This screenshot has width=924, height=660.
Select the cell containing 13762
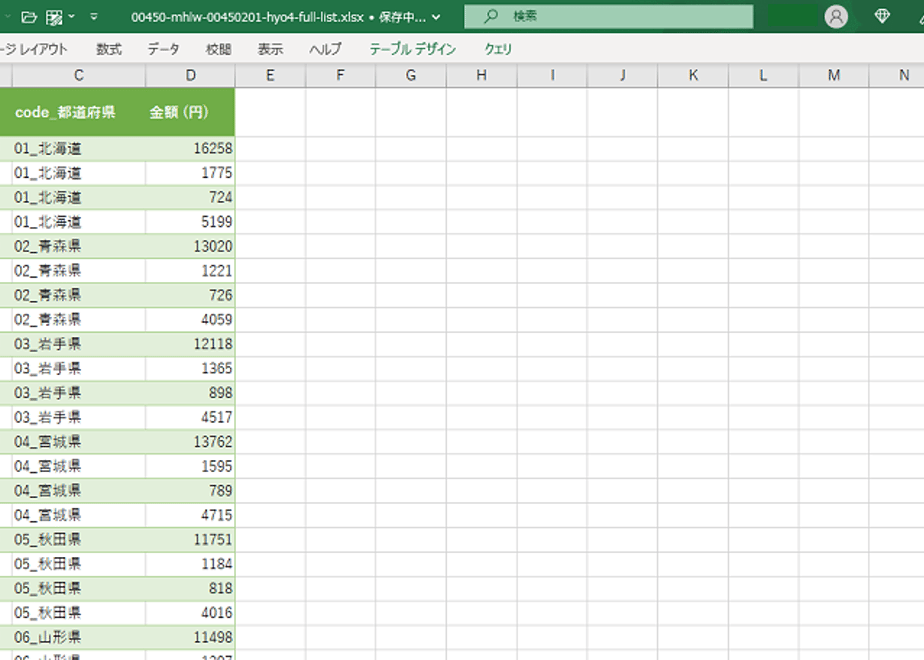pos(190,442)
